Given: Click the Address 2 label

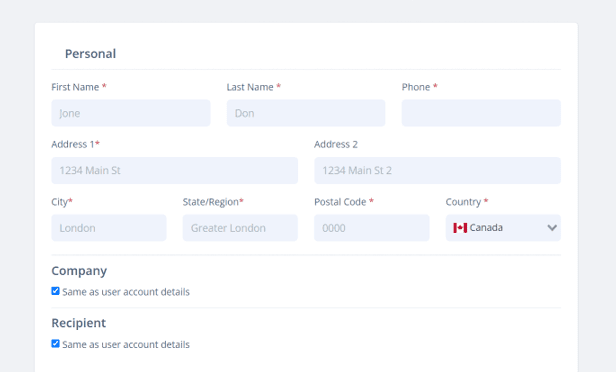Looking at the screenshot, I should click(x=336, y=144).
